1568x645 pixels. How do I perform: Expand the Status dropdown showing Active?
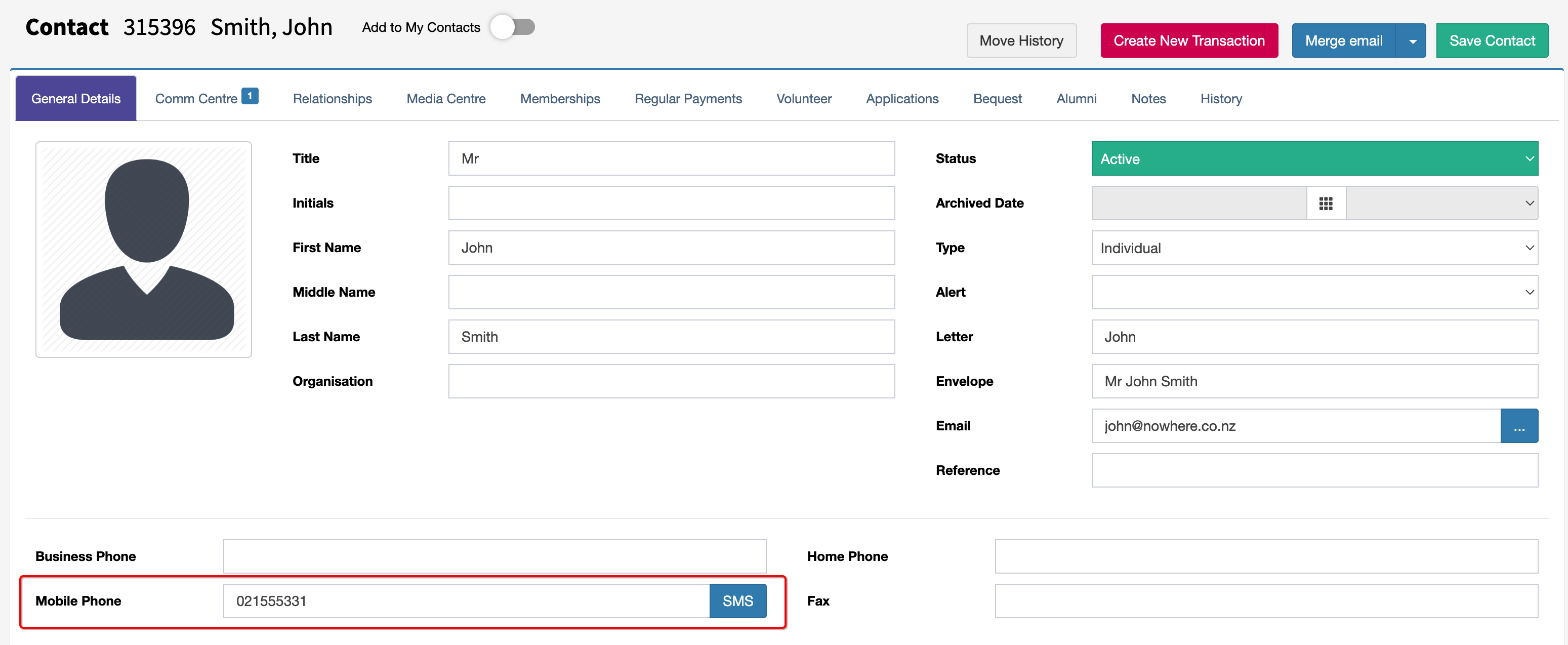[1315, 159]
